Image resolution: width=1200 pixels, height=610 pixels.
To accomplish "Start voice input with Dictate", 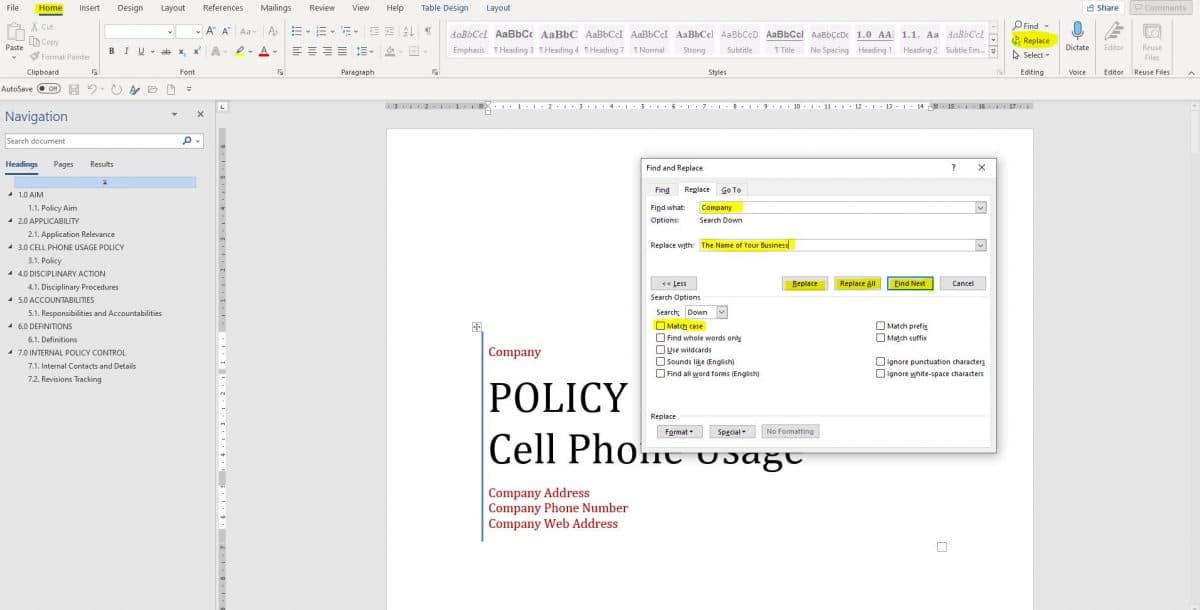I will (x=1076, y=35).
